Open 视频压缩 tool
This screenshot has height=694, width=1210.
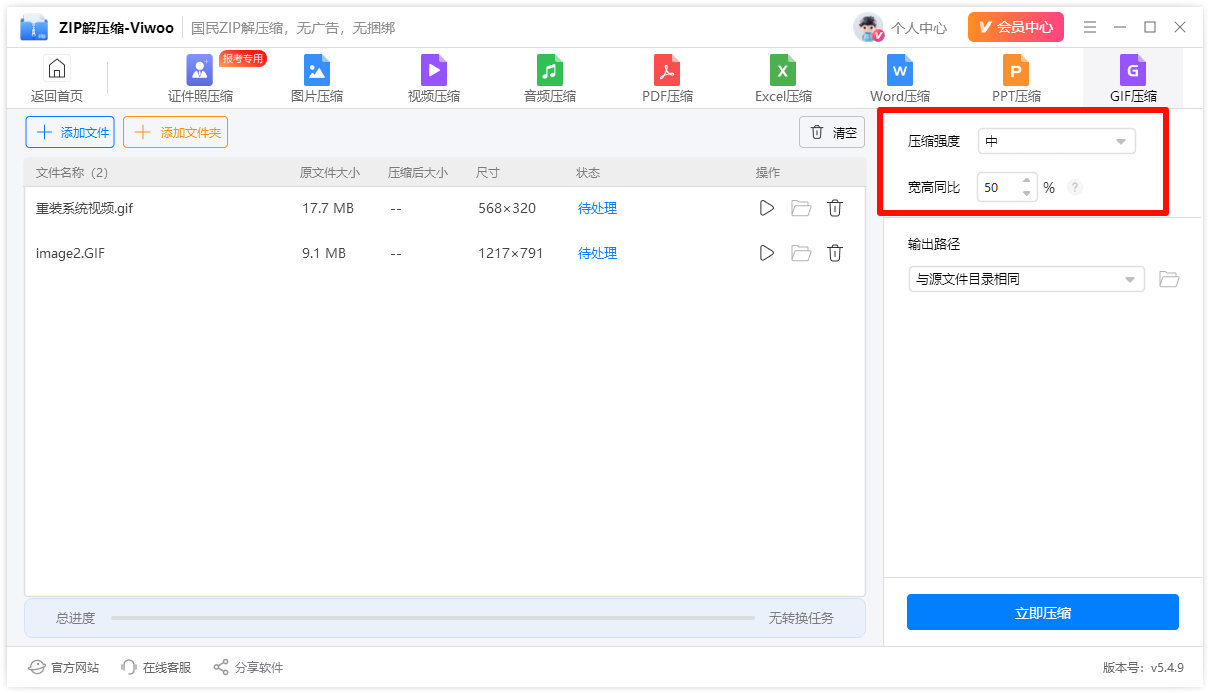434,80
